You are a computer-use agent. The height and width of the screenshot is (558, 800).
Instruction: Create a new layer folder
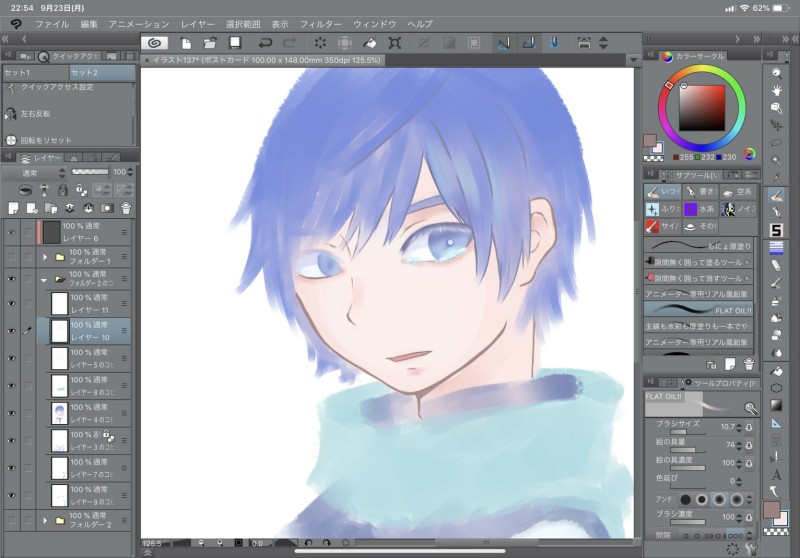(51, 208)
